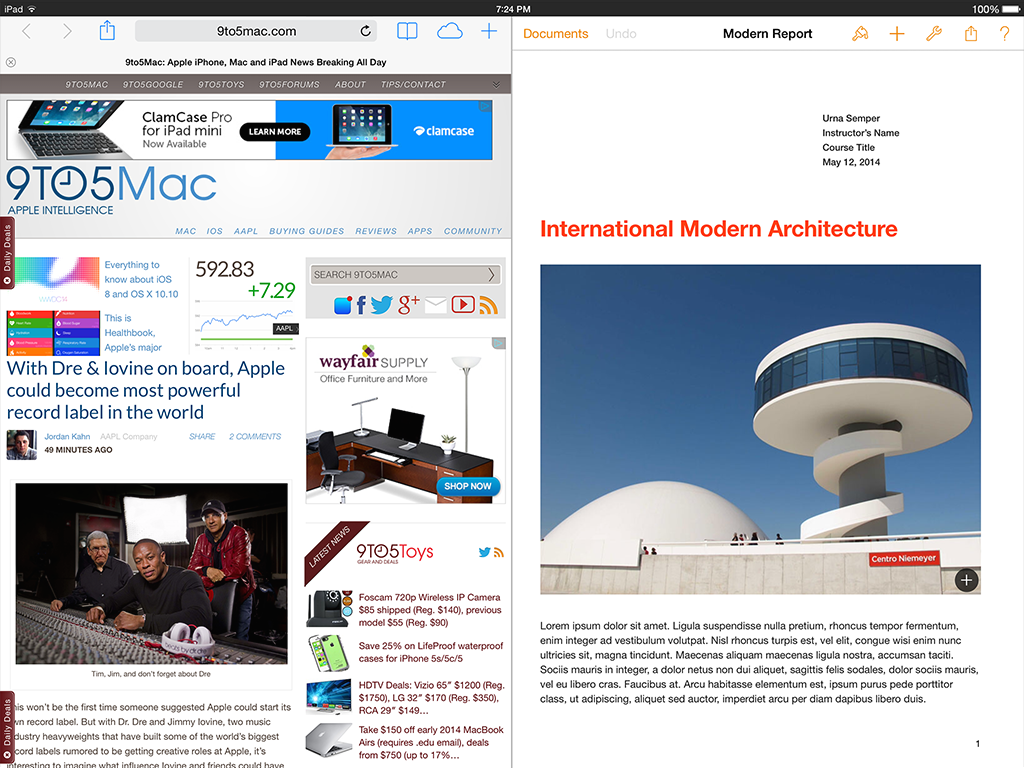Open 9to5Mac Facebook page icon
Screen dimensions: 1024x768
[x=361, y=305]
